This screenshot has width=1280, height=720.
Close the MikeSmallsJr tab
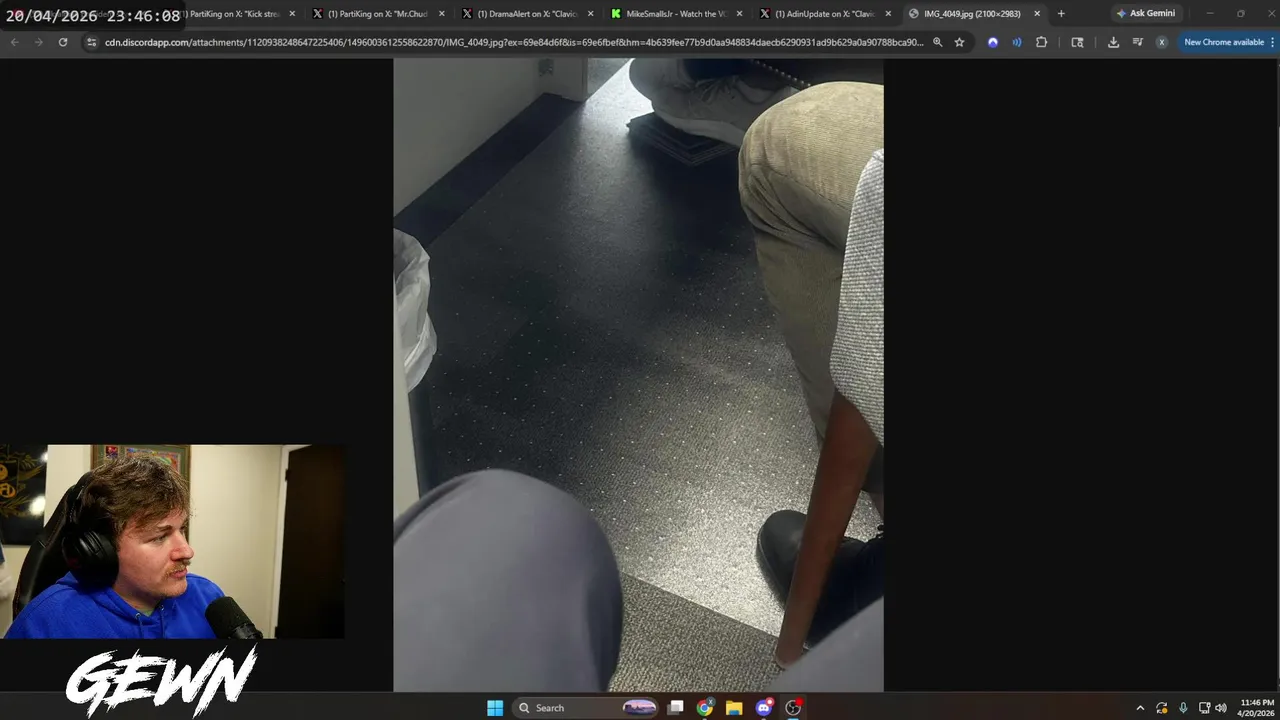739,14
